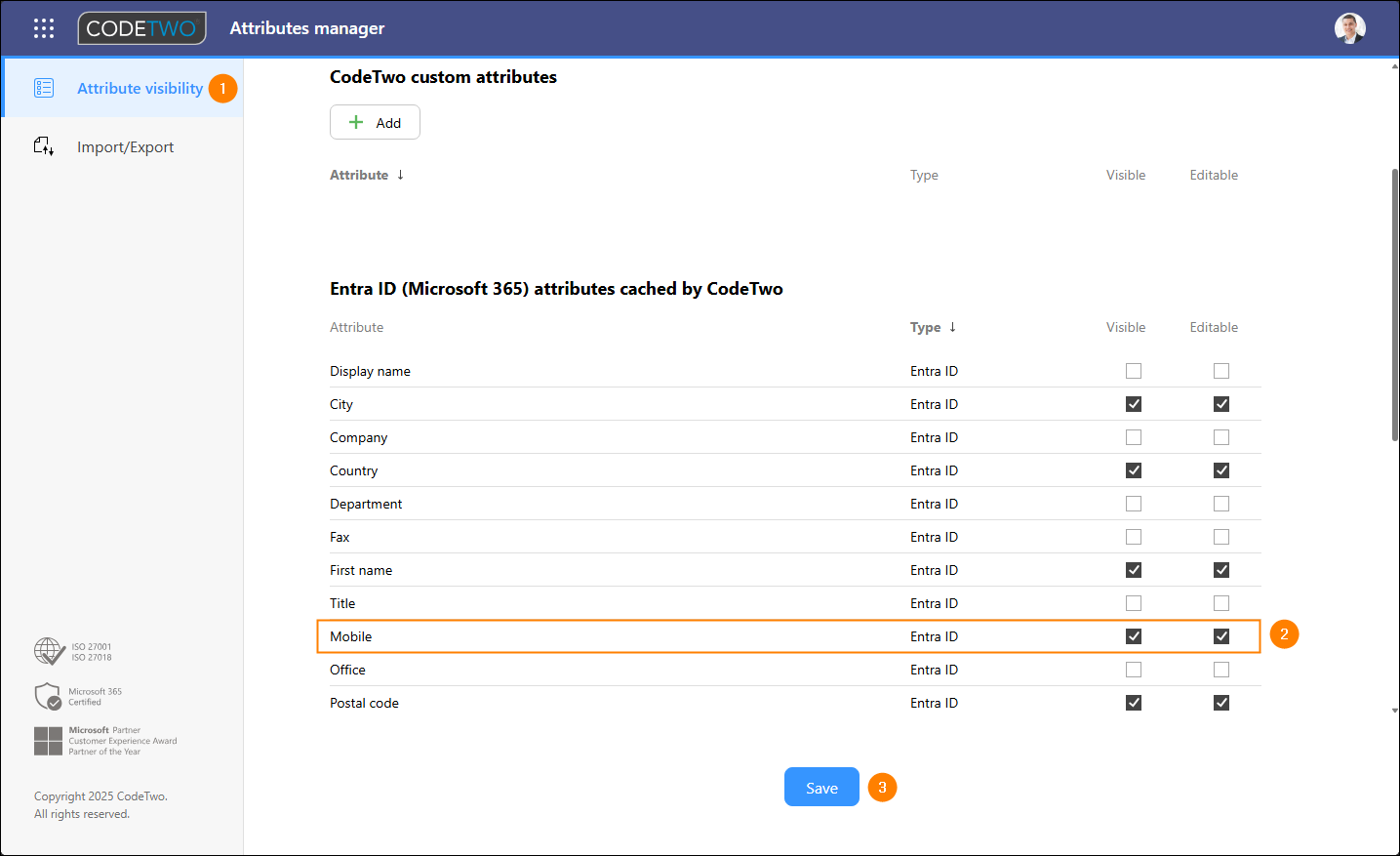Check the Visible checkbox for Company
This screenshot has height=856, width=1400.
click(1133, 437)
